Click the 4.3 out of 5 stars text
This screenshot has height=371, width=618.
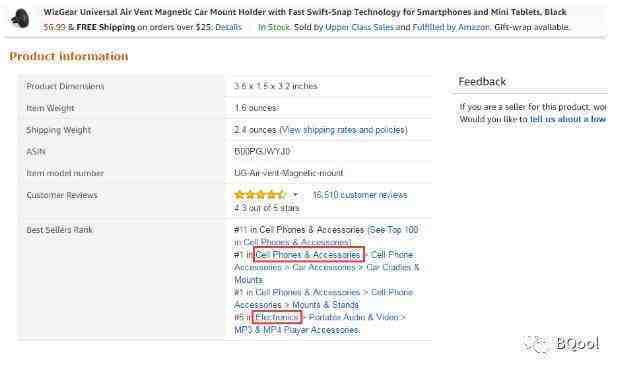[x=267, y=208]
